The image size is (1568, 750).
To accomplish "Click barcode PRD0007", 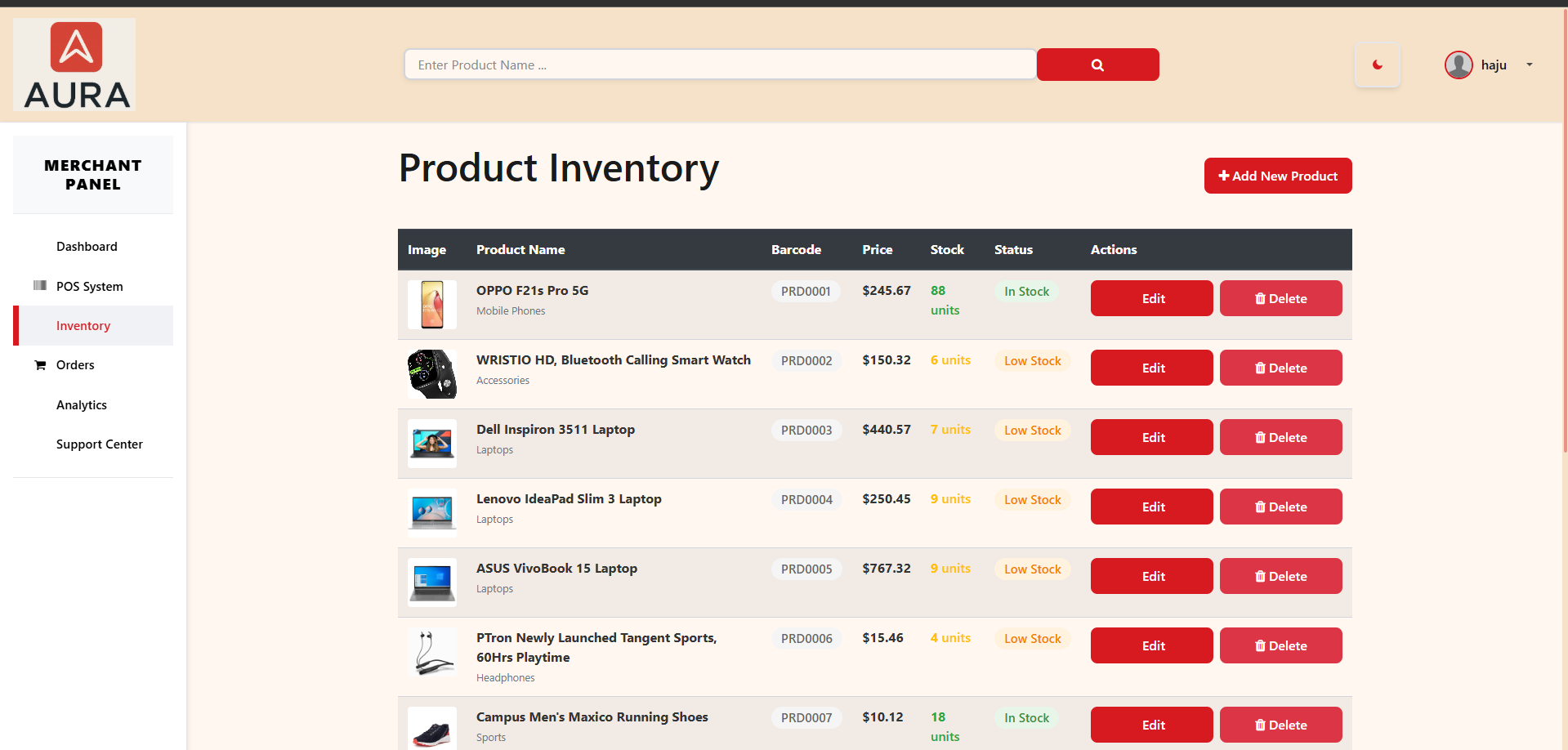I will 806,718.
